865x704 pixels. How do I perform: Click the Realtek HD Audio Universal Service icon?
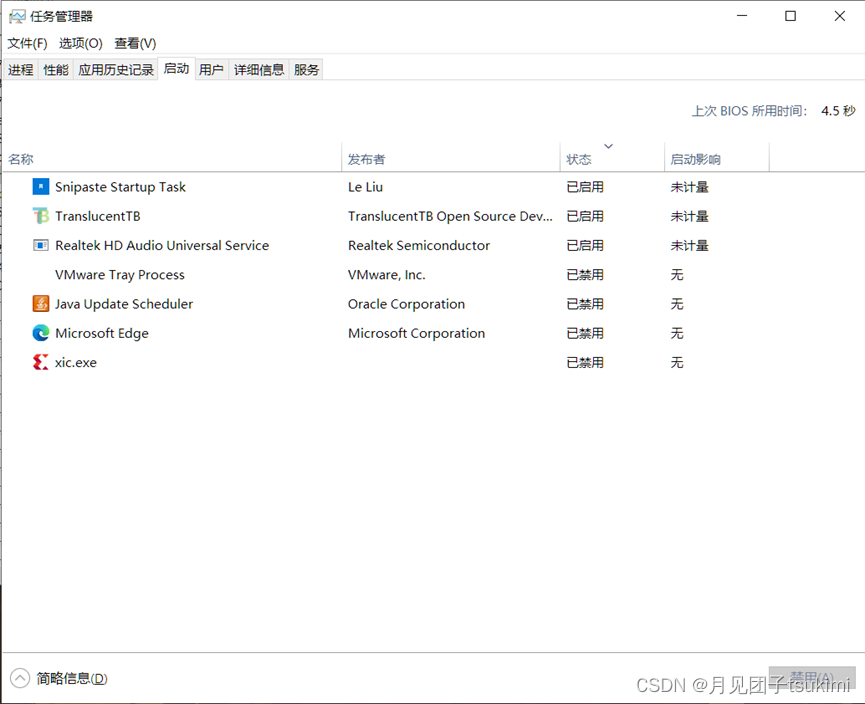click(41, 246)
